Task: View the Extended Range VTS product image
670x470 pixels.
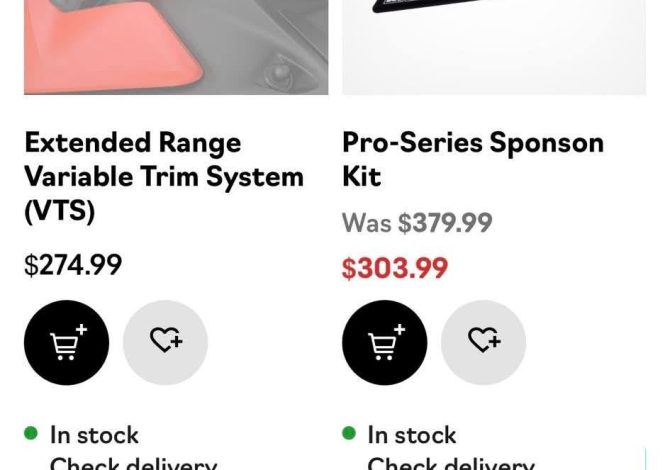Action: pos(176,47)
